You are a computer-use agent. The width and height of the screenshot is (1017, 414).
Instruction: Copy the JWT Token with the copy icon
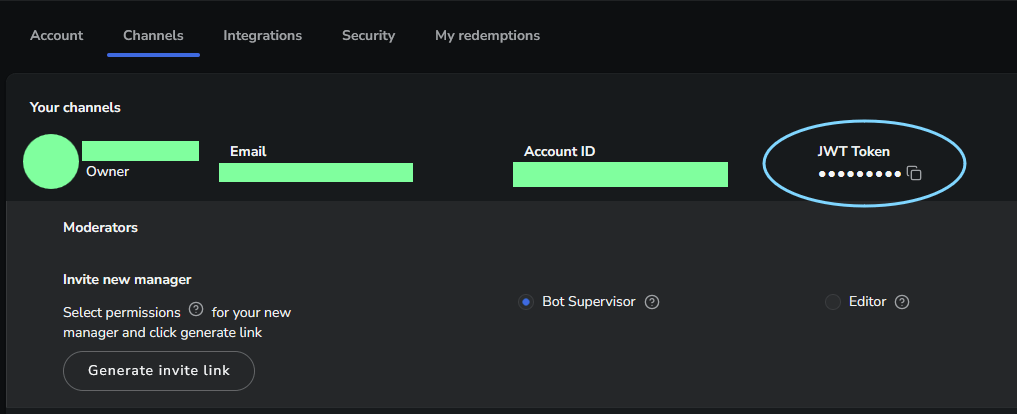pos(914,173)
